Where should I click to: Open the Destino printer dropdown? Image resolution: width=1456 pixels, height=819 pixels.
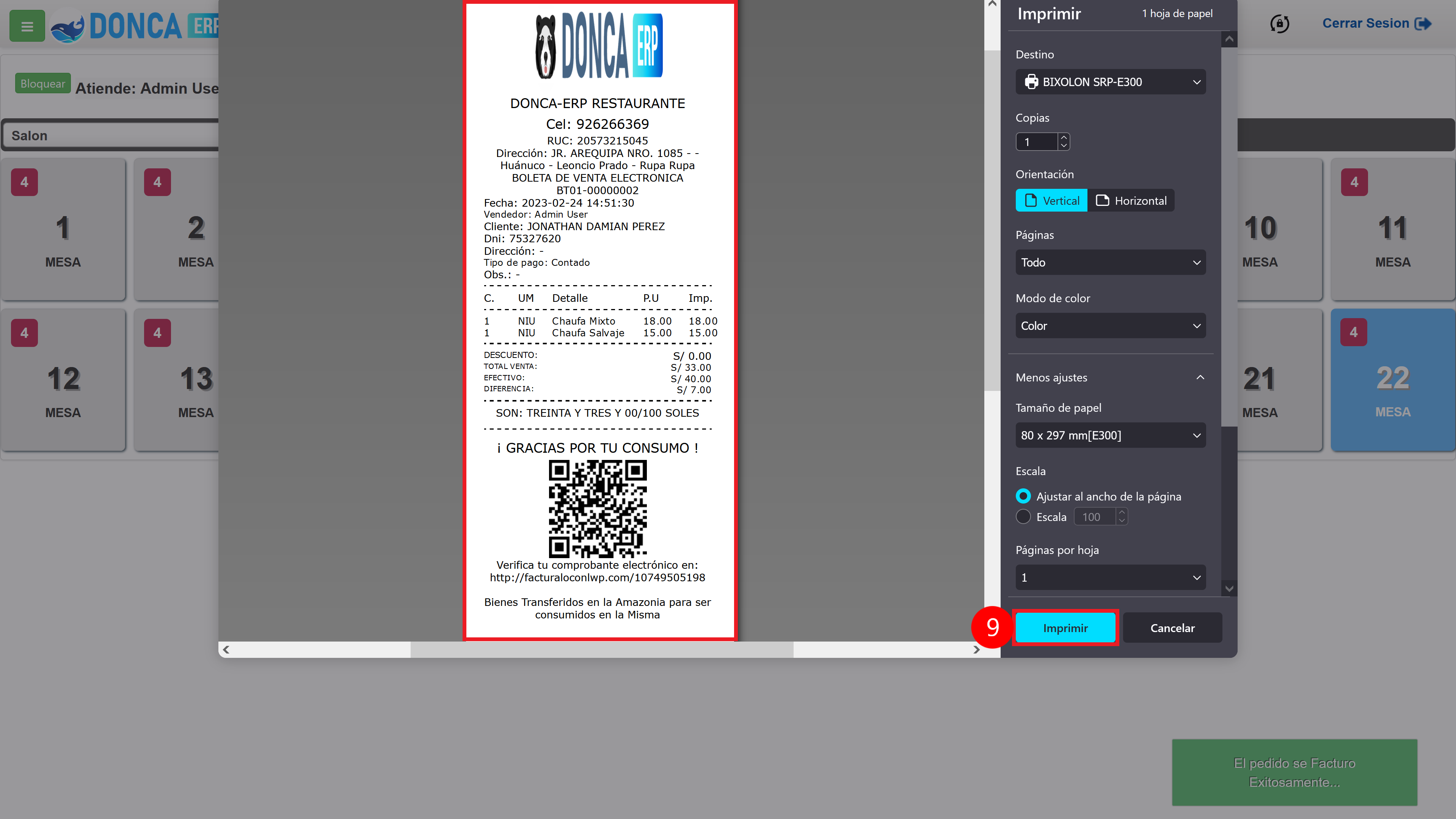pos(1110,82)
